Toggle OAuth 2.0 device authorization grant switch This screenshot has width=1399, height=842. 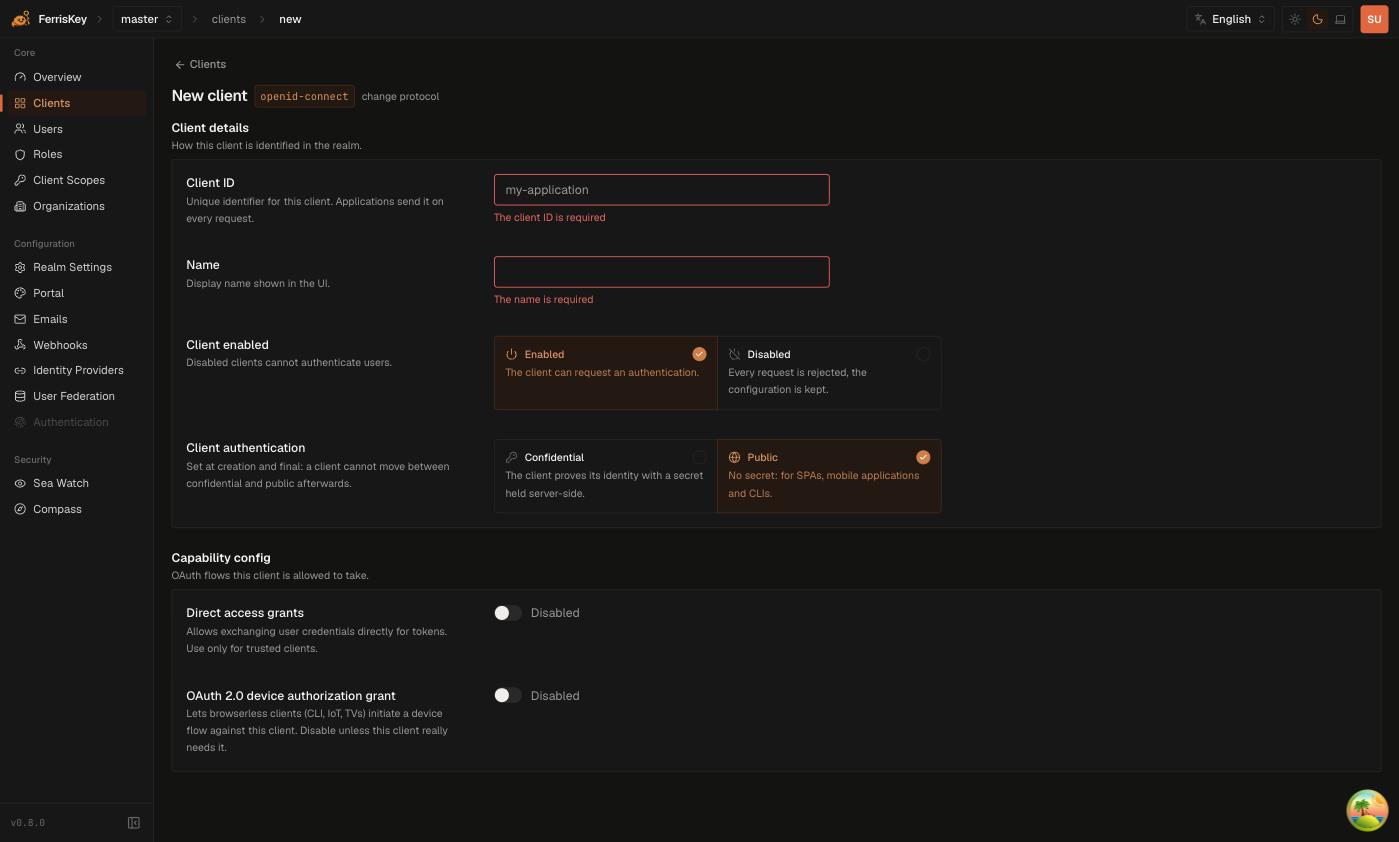[x=508, y=696]
